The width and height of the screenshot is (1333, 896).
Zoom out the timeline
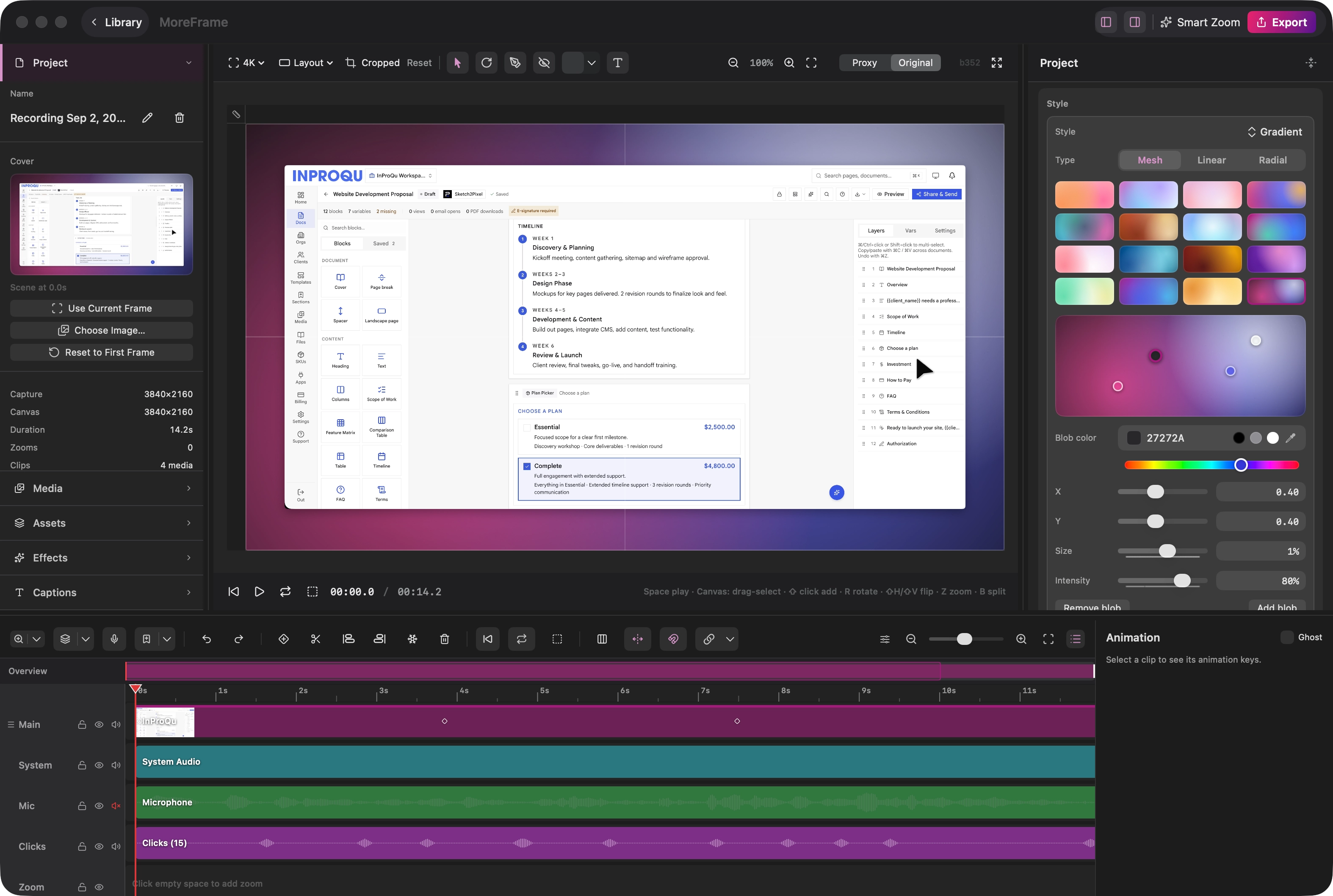[911, 639]
